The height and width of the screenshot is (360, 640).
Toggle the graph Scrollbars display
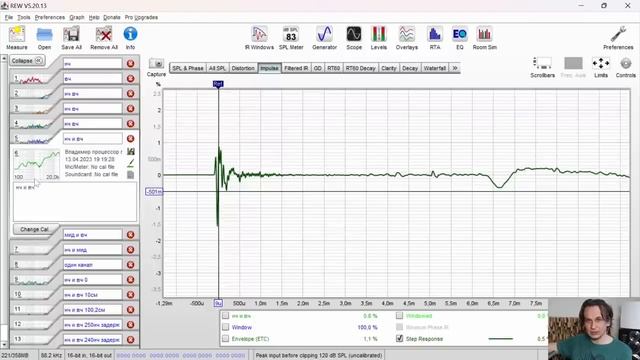pyautogui.click(x=542, y=67)
